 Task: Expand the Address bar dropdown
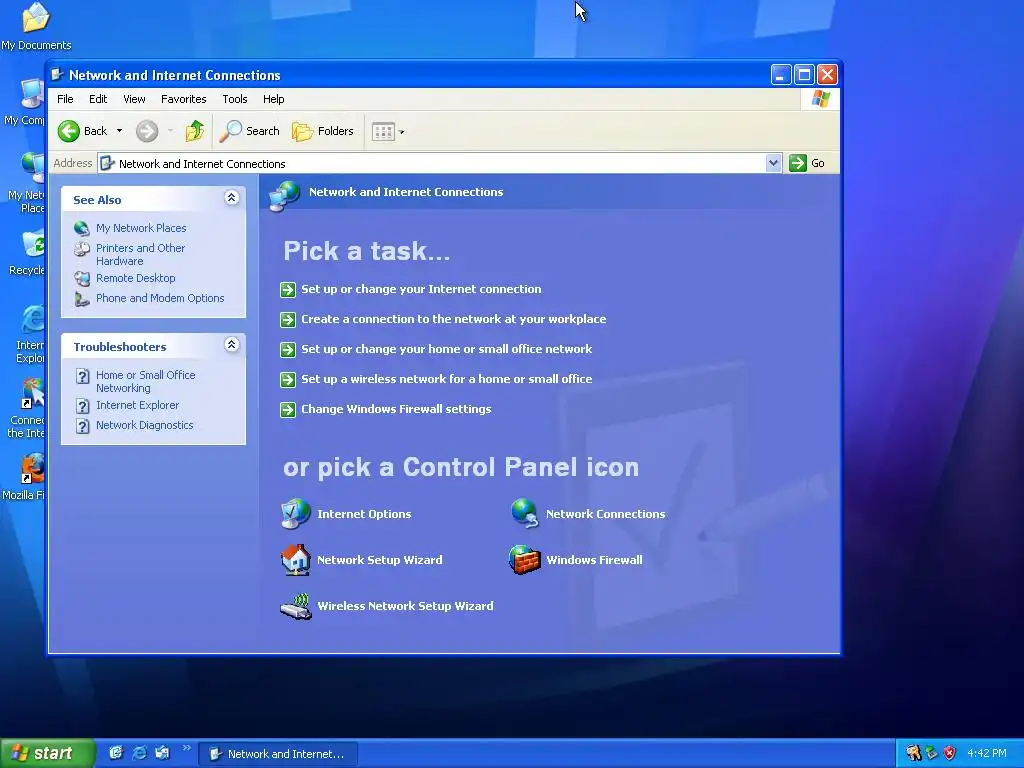pyautogui.click(x=773, y=163)
